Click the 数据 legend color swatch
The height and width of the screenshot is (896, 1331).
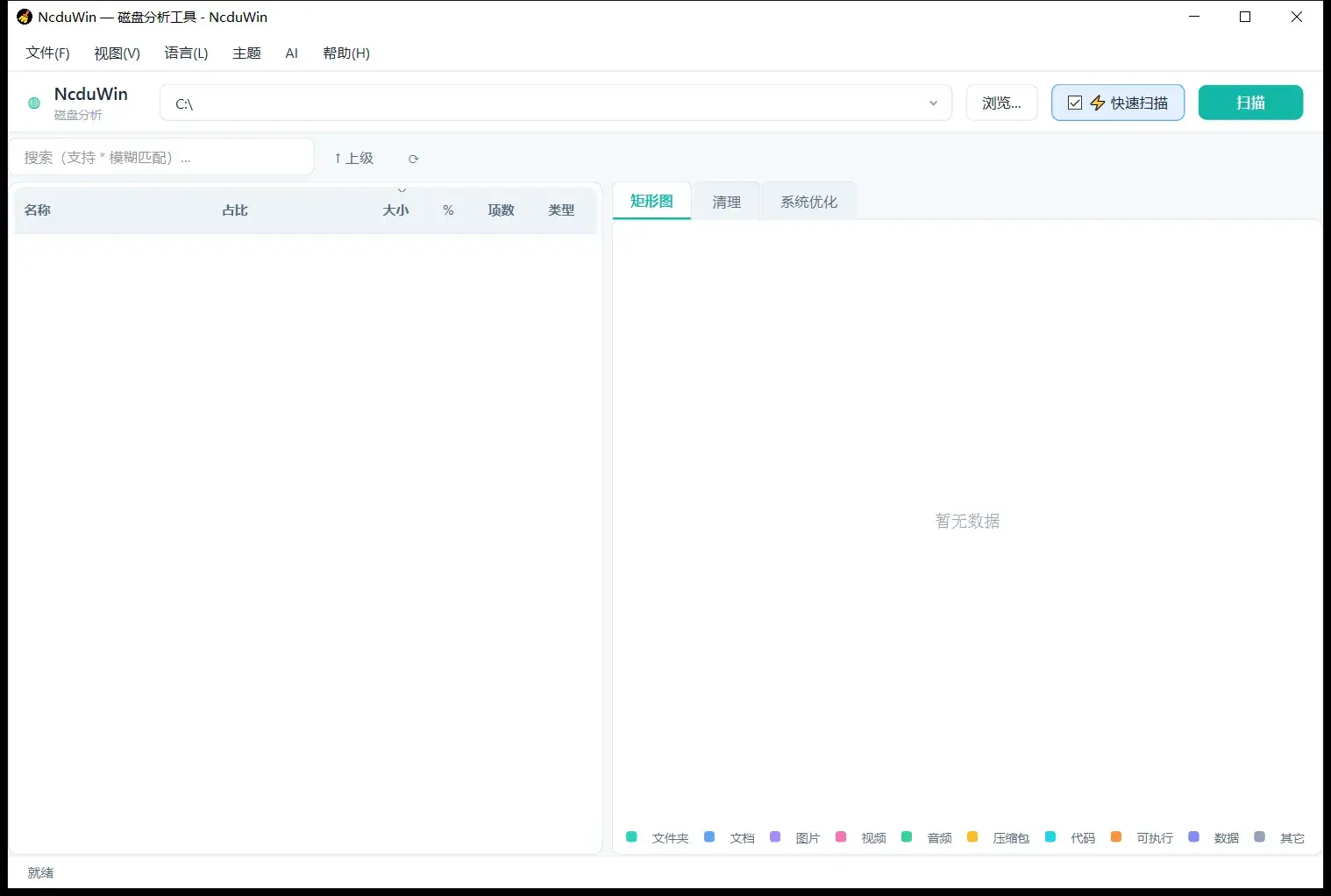(1193, 837)
